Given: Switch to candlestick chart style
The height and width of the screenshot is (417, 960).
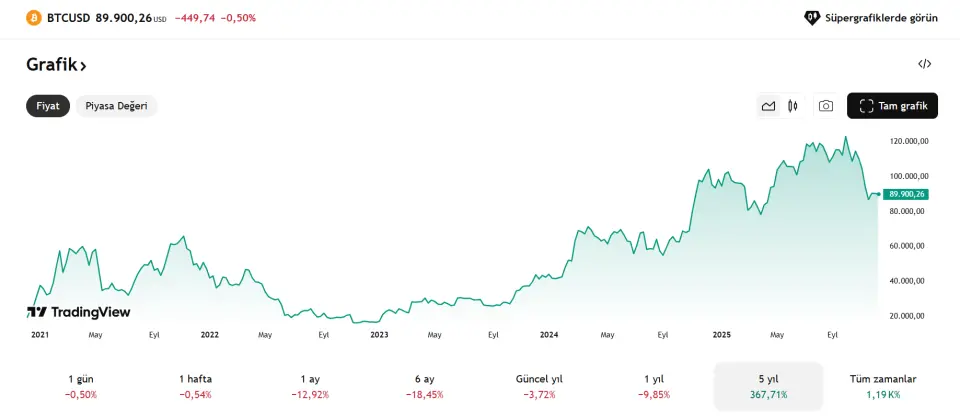Looking at the screenshot, I should (x=793, y=106).
